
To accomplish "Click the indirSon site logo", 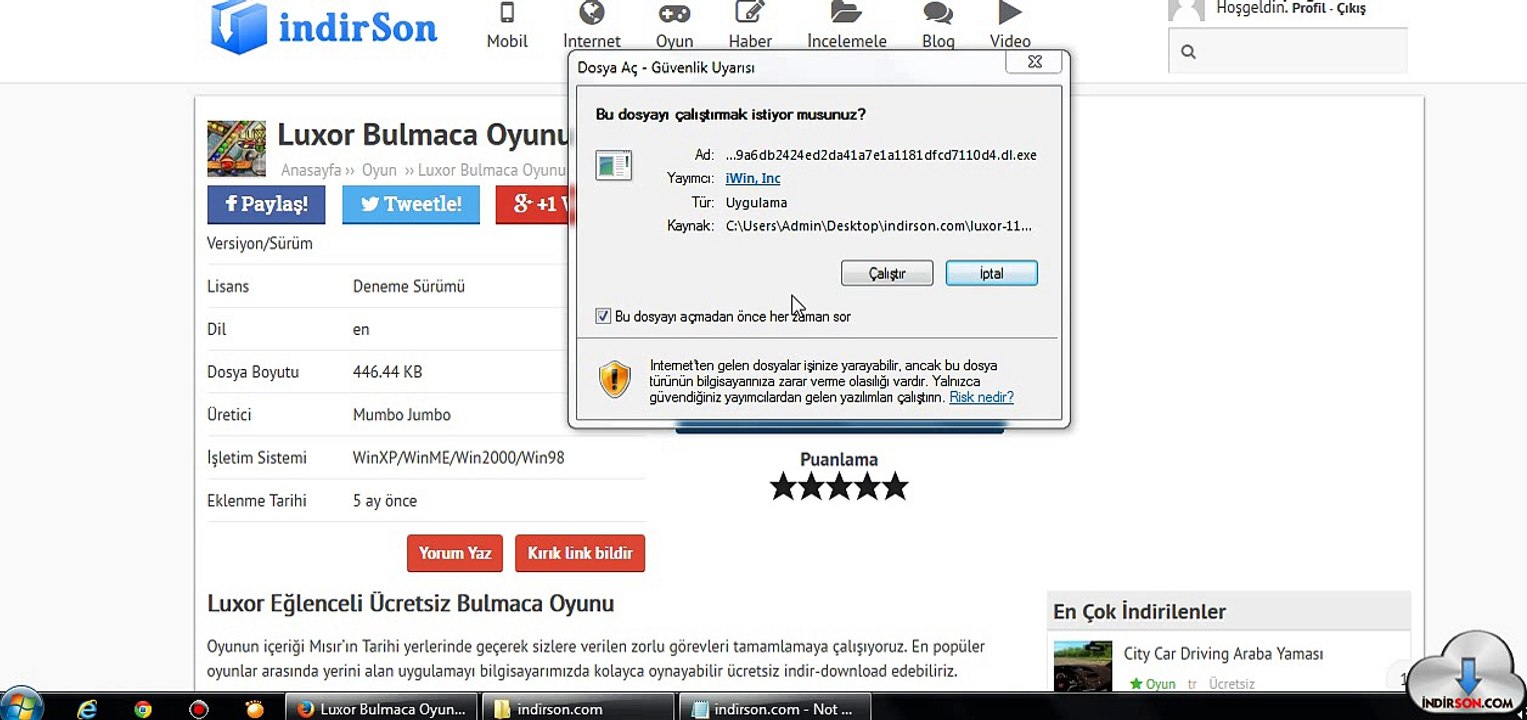I will [324, 26].
